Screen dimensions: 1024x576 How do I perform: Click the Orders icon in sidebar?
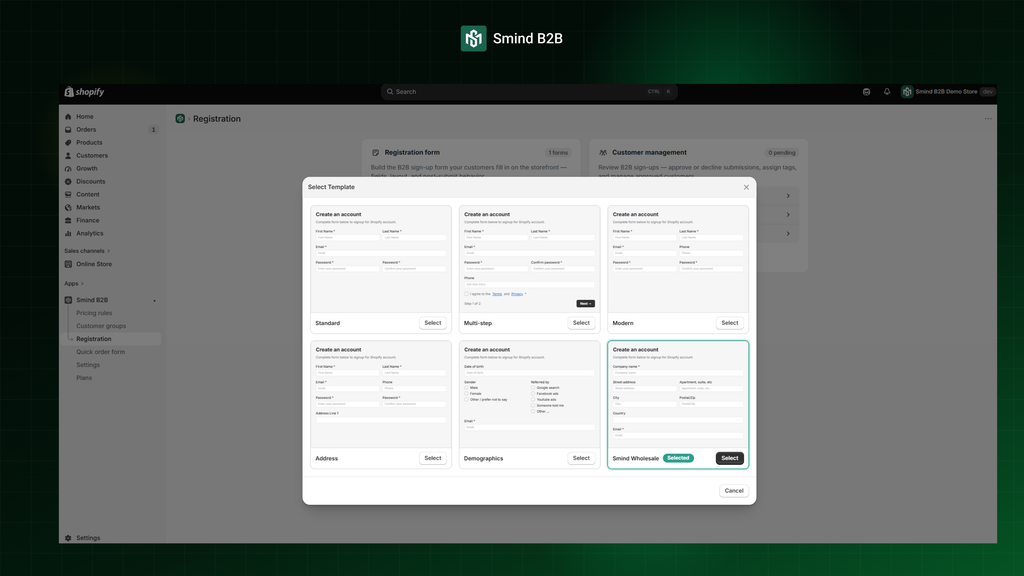(x=68, y=130)
